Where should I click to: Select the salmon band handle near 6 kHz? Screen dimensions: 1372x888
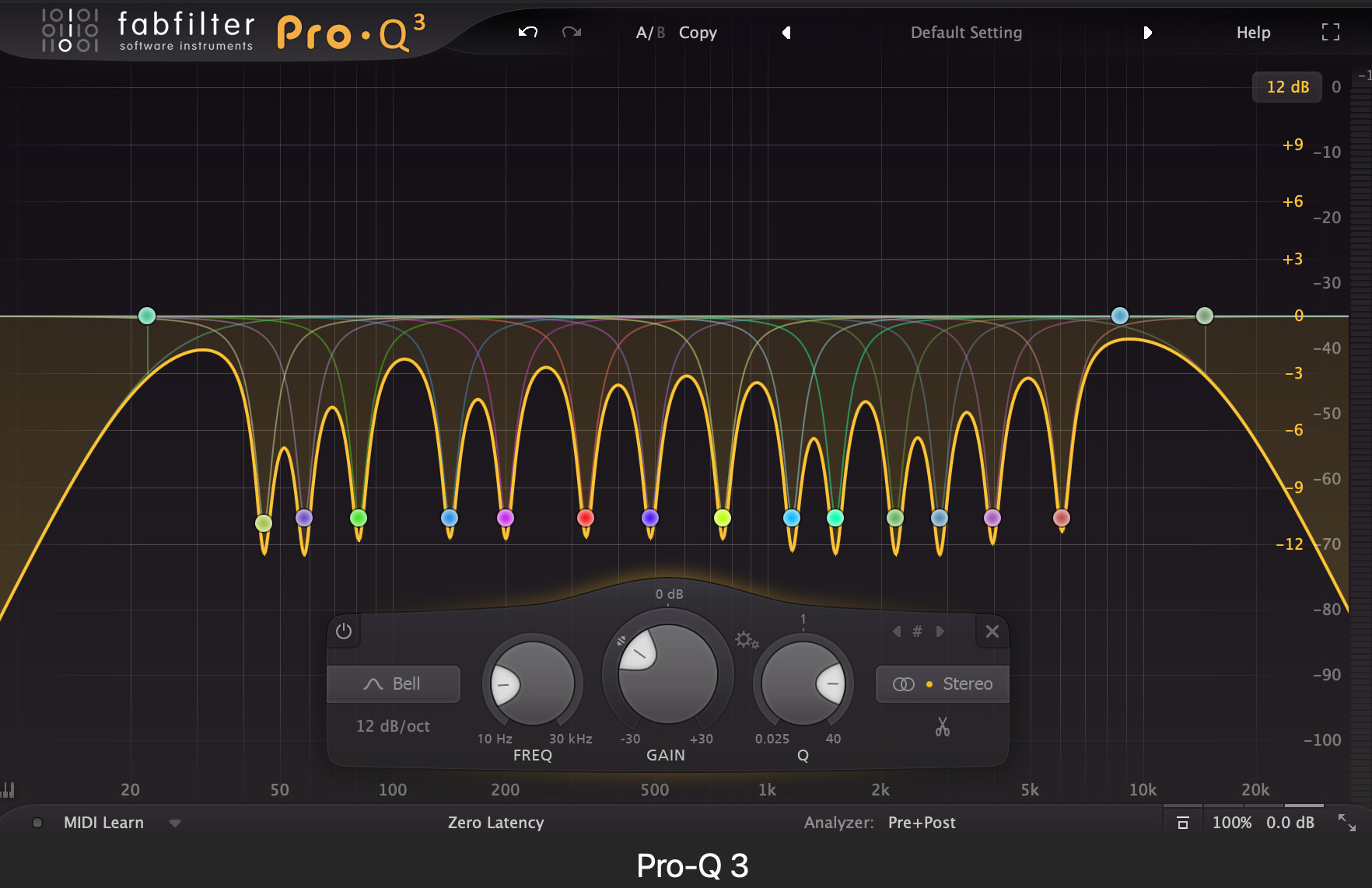1062,518
